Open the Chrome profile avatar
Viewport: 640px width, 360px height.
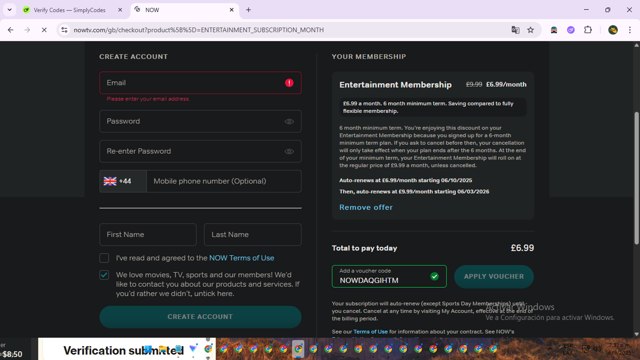(613, 30)
